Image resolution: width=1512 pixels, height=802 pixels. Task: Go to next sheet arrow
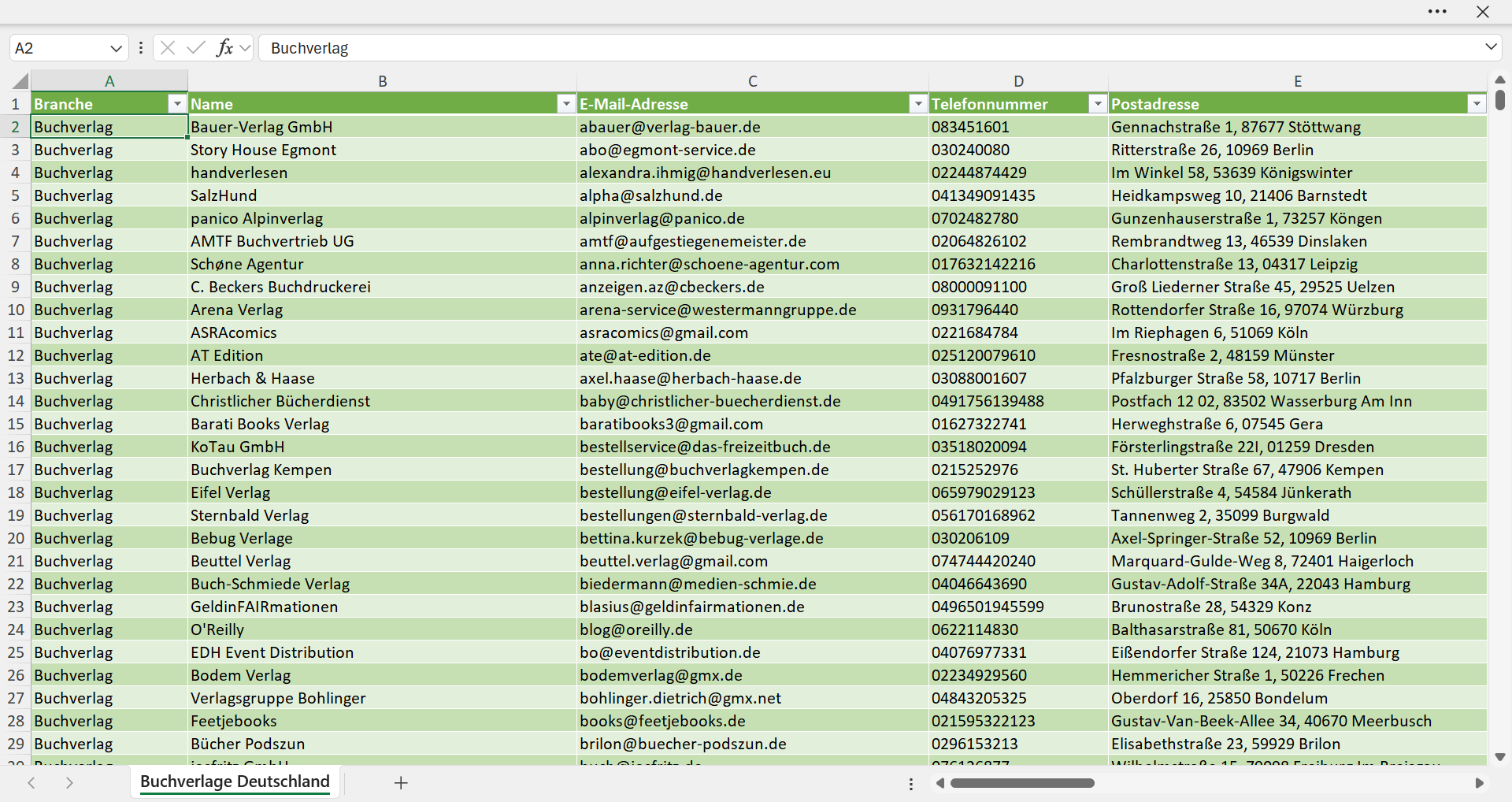coord(69,782)
